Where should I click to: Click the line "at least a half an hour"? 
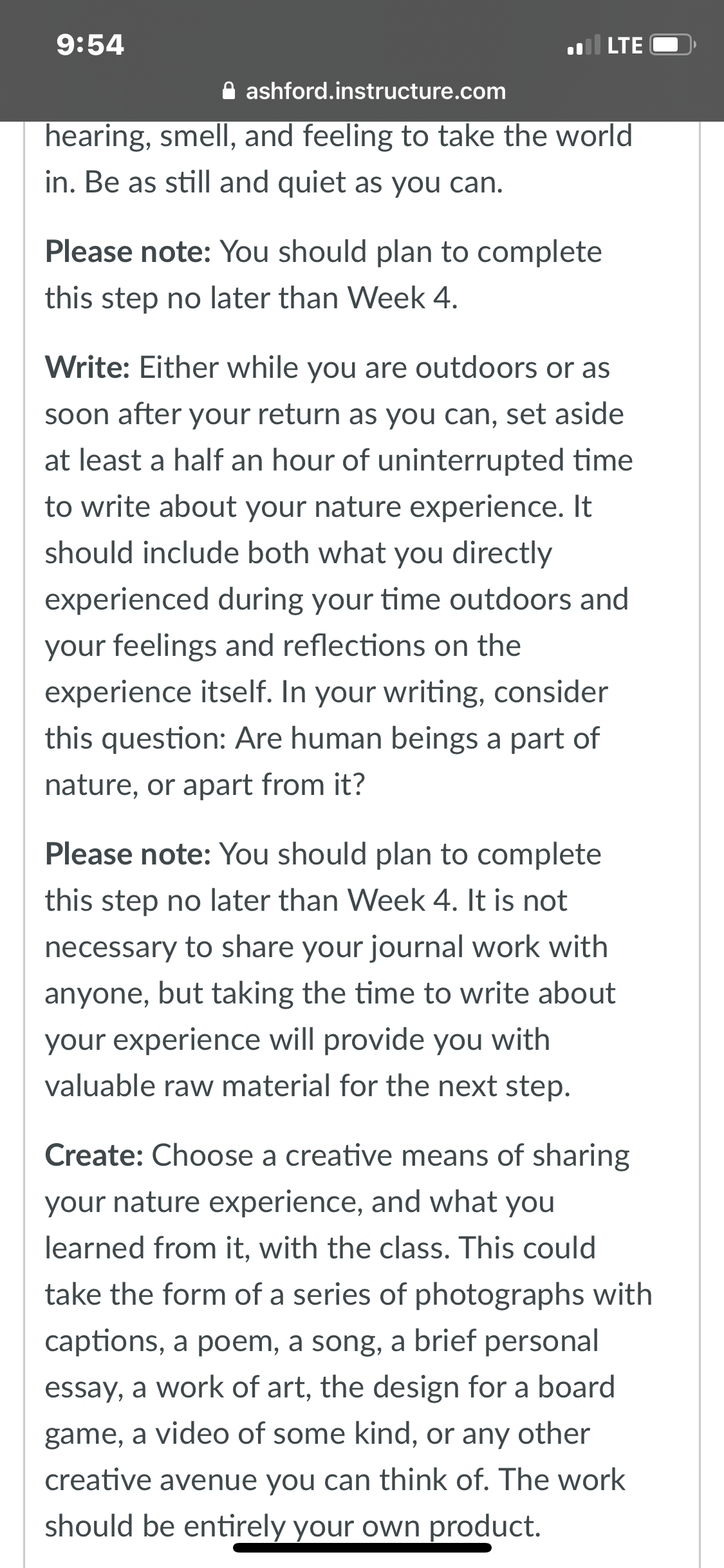339,460
